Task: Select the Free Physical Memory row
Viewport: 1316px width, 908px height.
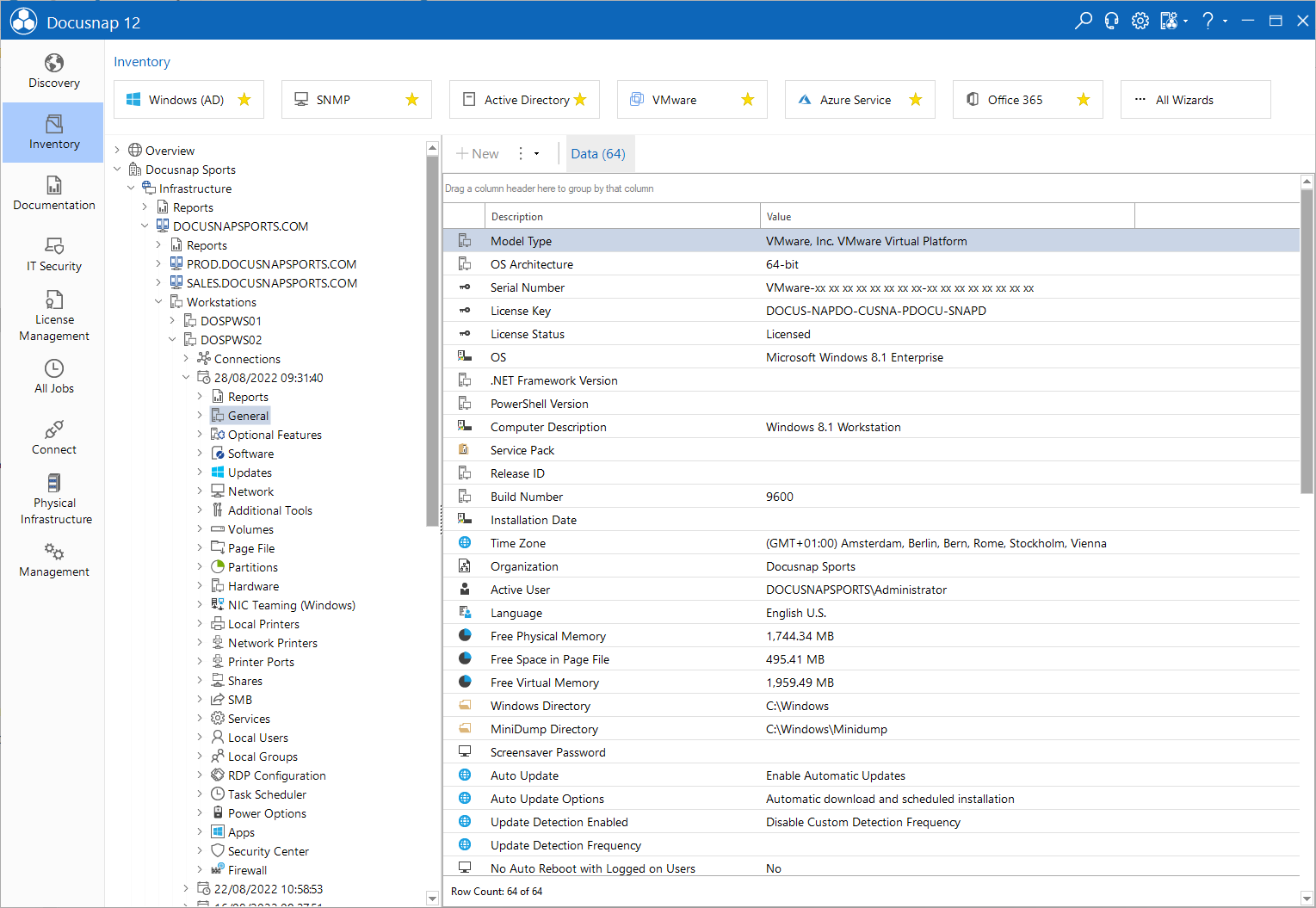Action: pos(871,636)
